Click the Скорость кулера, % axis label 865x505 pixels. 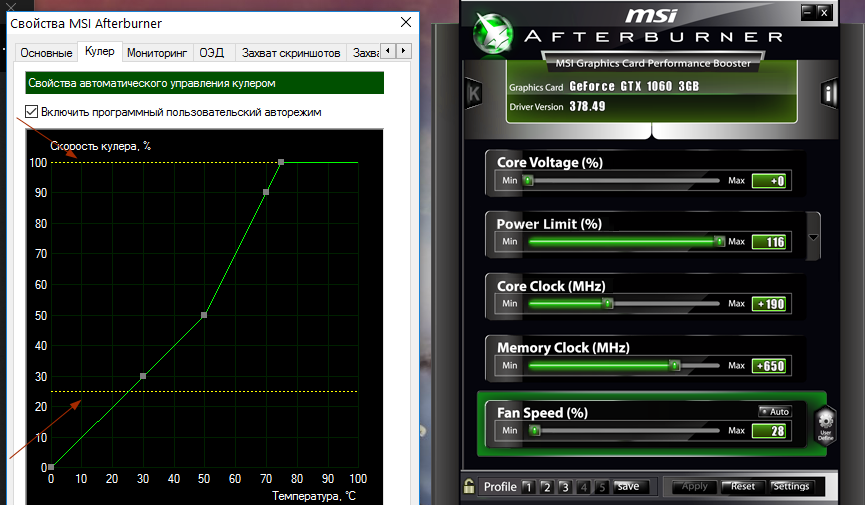pyautogui.click(x=100, y=146)
